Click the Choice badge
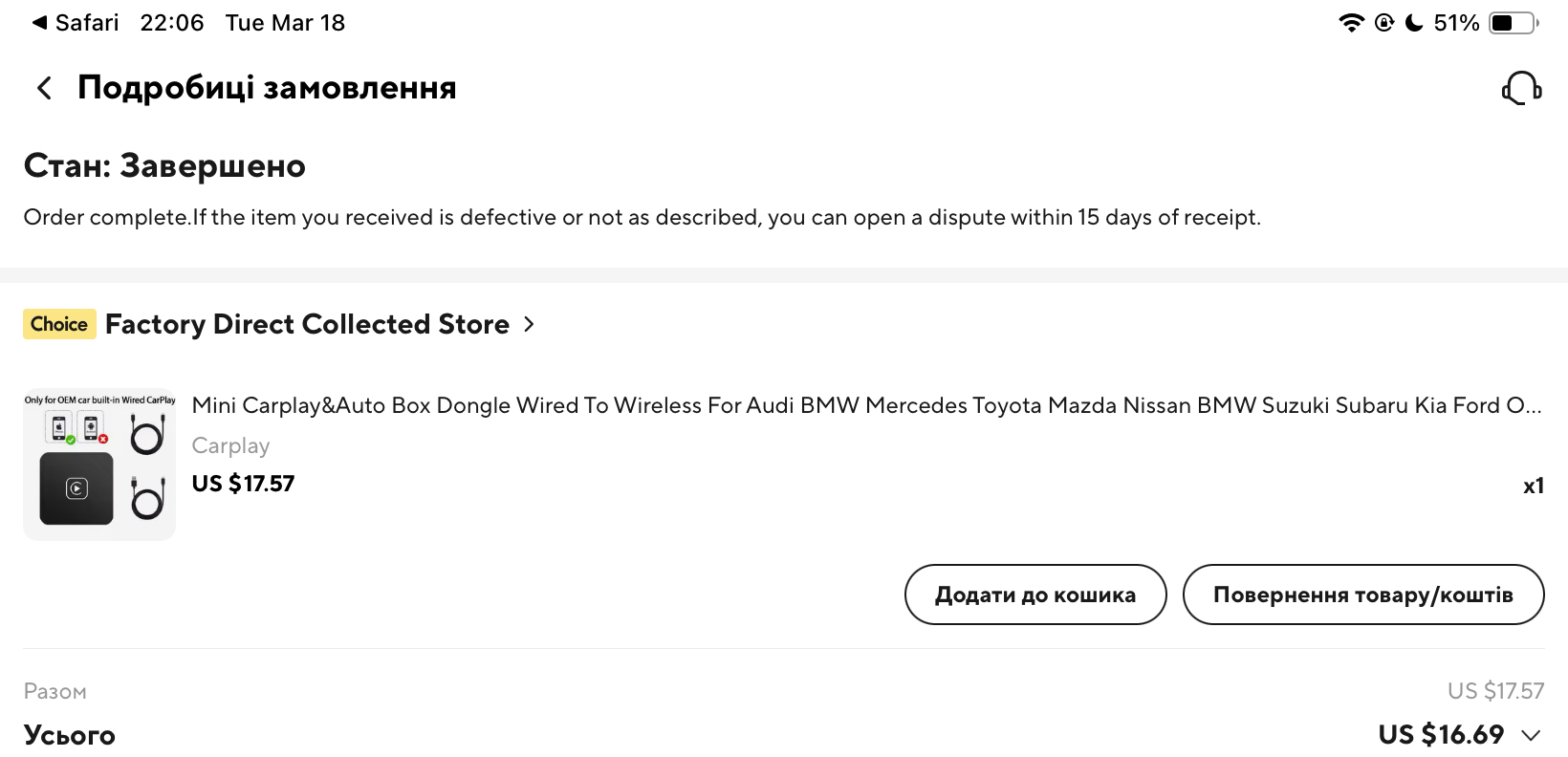The height and width of the screenshot is (757, 1568). tap(59, 324)
